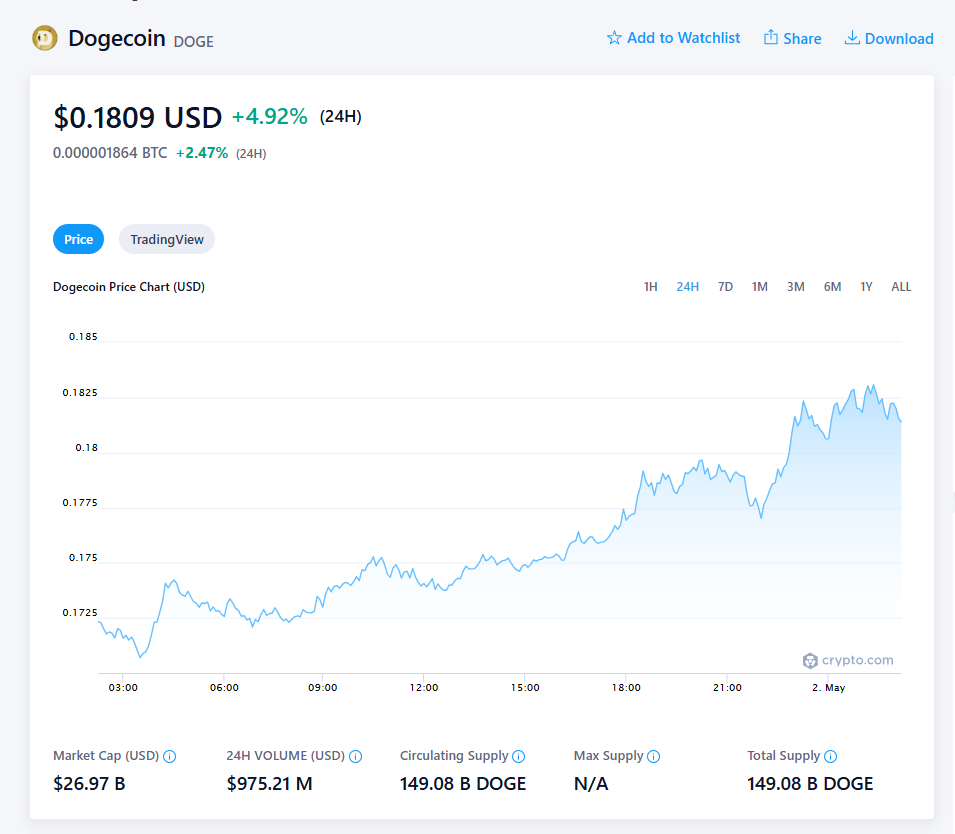
Task: Click the Dogecoin Price Chart (USD) title
Action: coord(129,286)
